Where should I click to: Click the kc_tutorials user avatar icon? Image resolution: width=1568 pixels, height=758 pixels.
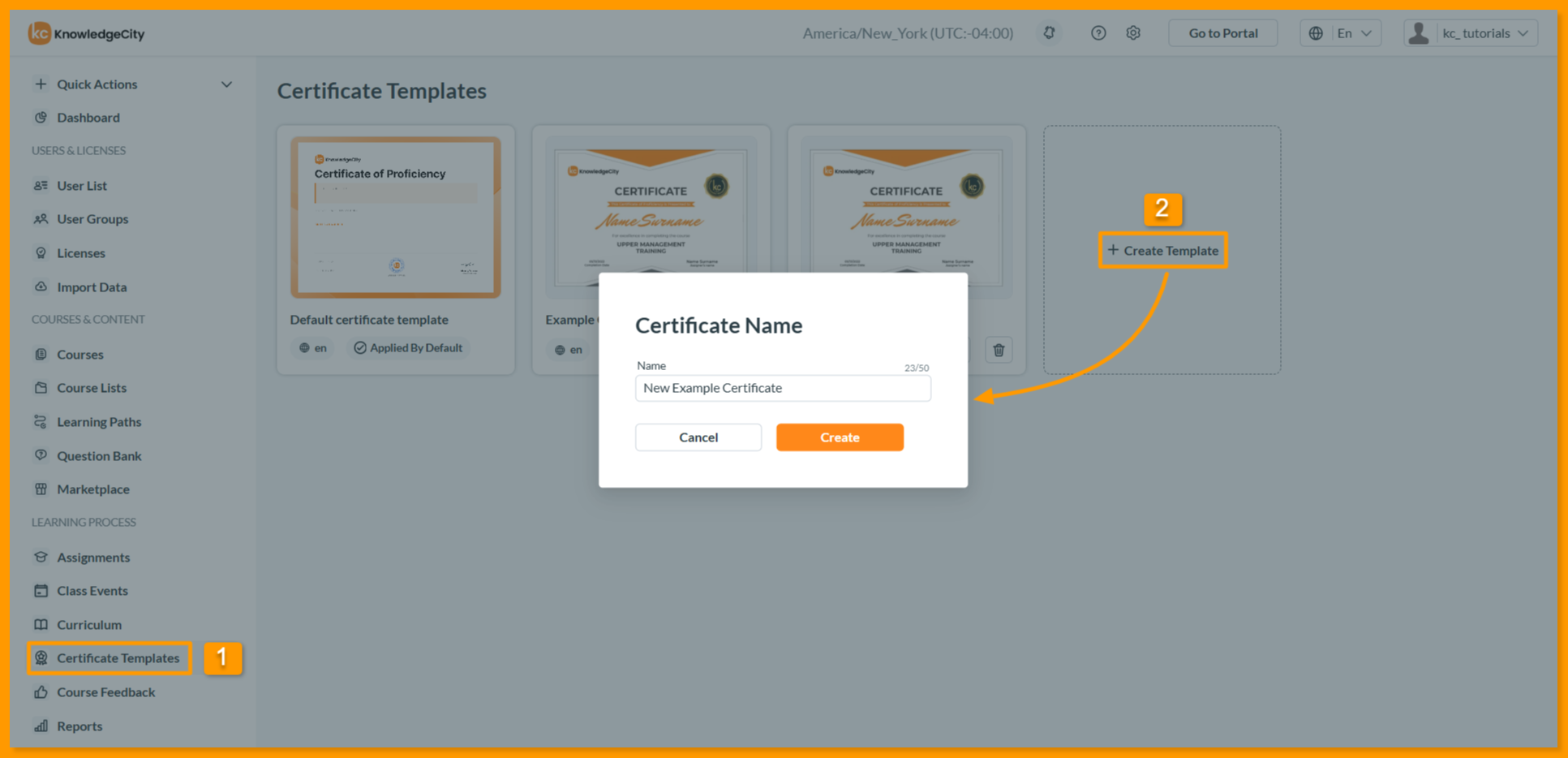coord(1419,33)
